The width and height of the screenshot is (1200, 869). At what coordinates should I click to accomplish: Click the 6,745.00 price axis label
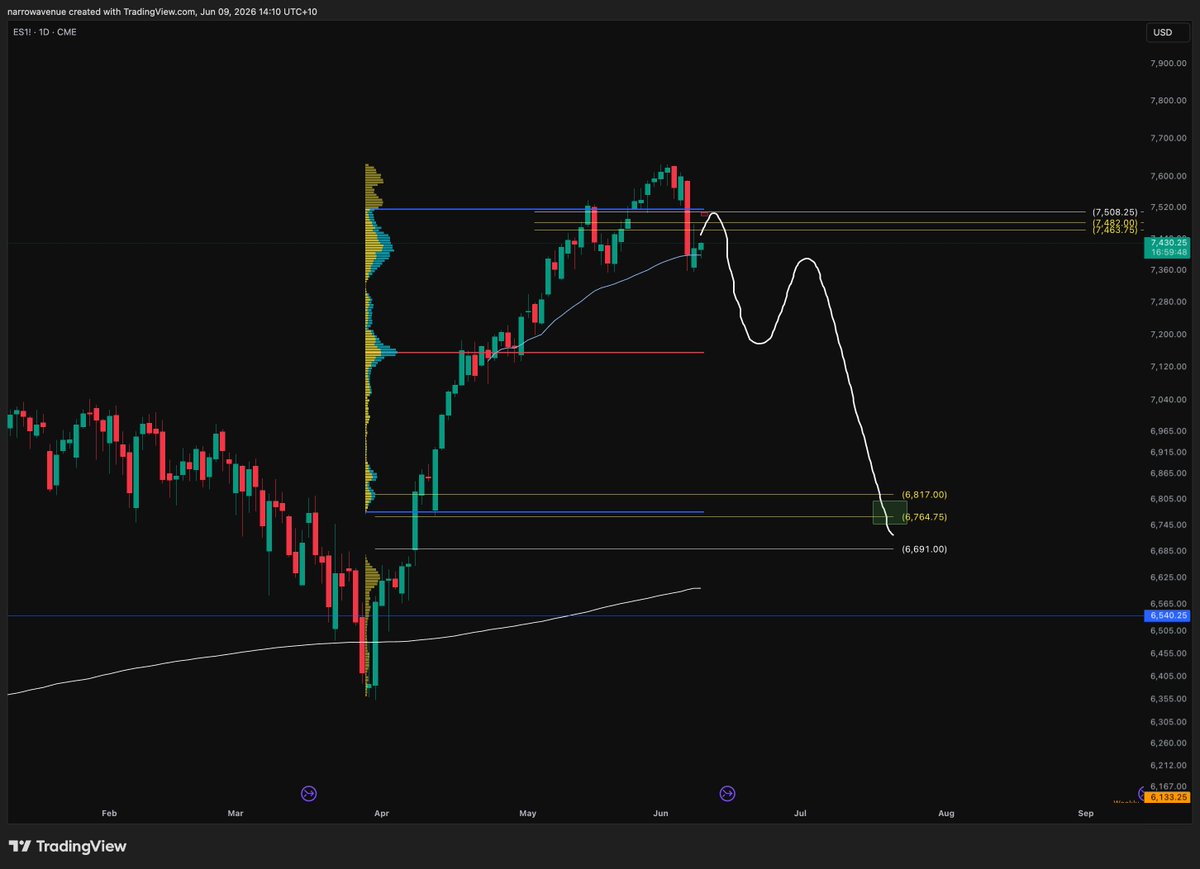[x=1168, y=525]
